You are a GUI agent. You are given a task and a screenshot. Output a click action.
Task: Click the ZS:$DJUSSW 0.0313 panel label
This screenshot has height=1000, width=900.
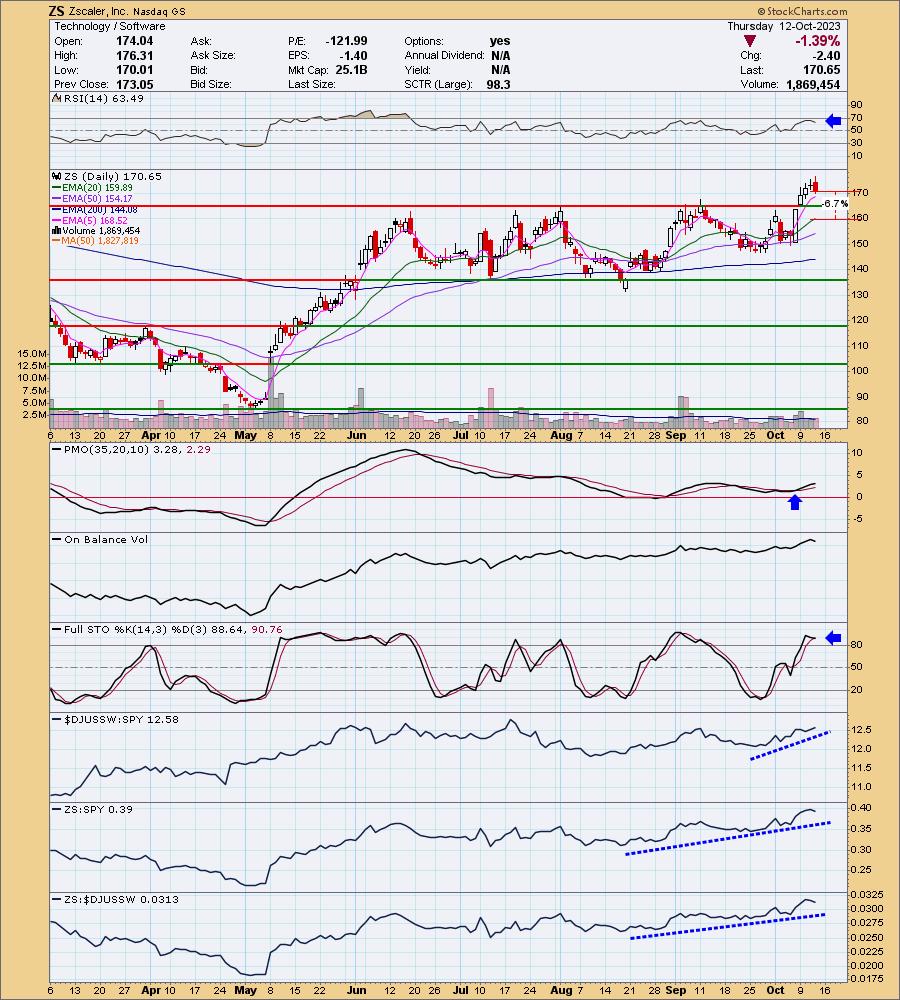point(121,899)
